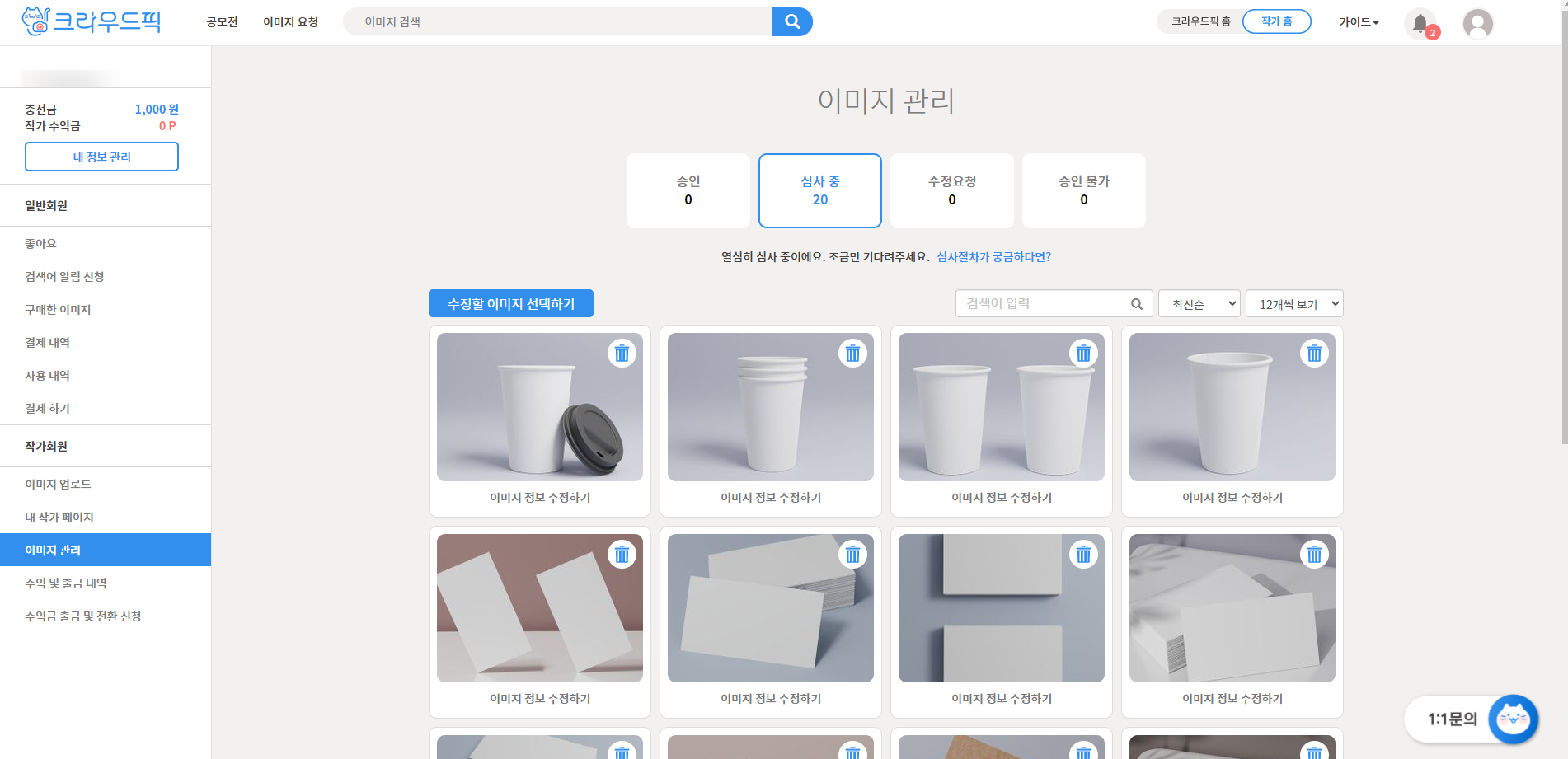Open the user profile avatar menu
Screen dimensions: 1568x759
(1477, 24)
